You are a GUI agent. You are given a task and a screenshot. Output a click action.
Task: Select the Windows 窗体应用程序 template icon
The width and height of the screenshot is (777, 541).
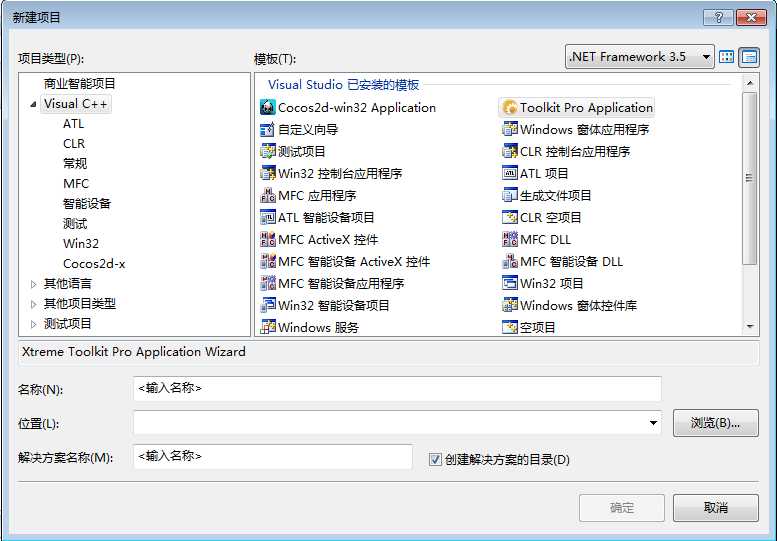point(509,130)
